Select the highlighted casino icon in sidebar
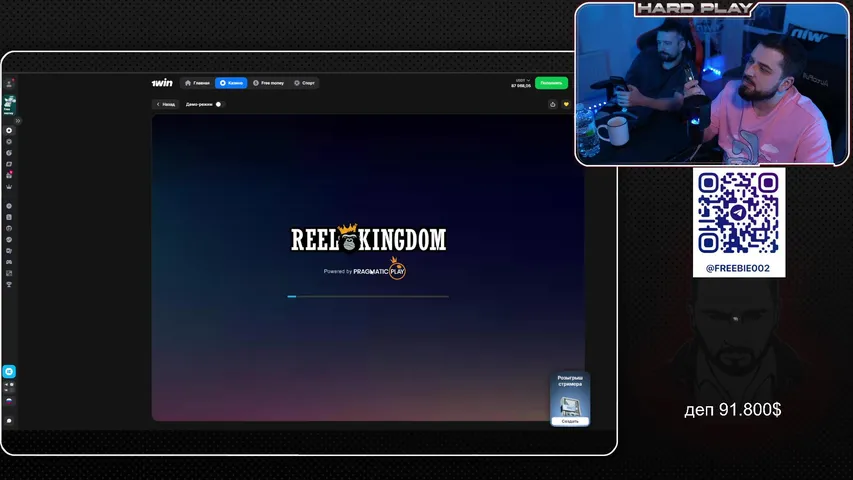The image size is (853, 480). tap(9, 131)
